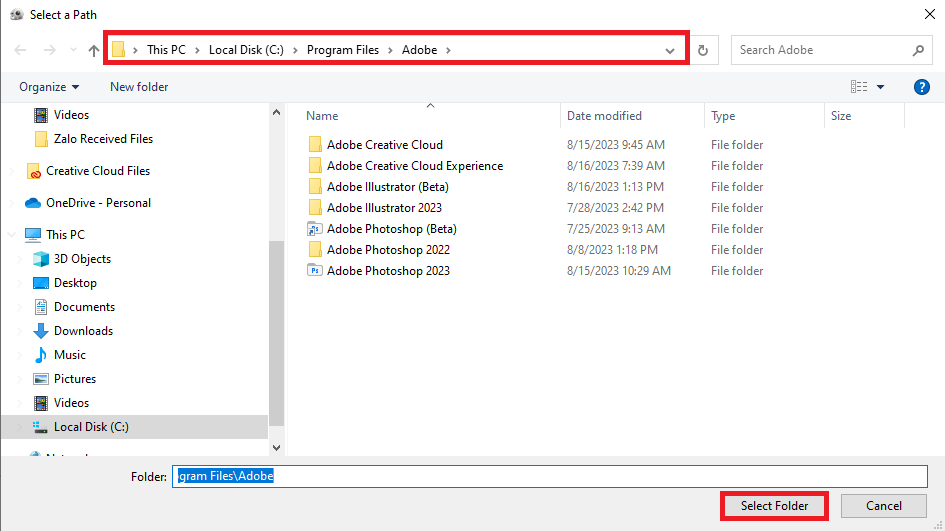Open Help with question mark icon
This screenshot has width=945, height=531.
coord(921,87)
